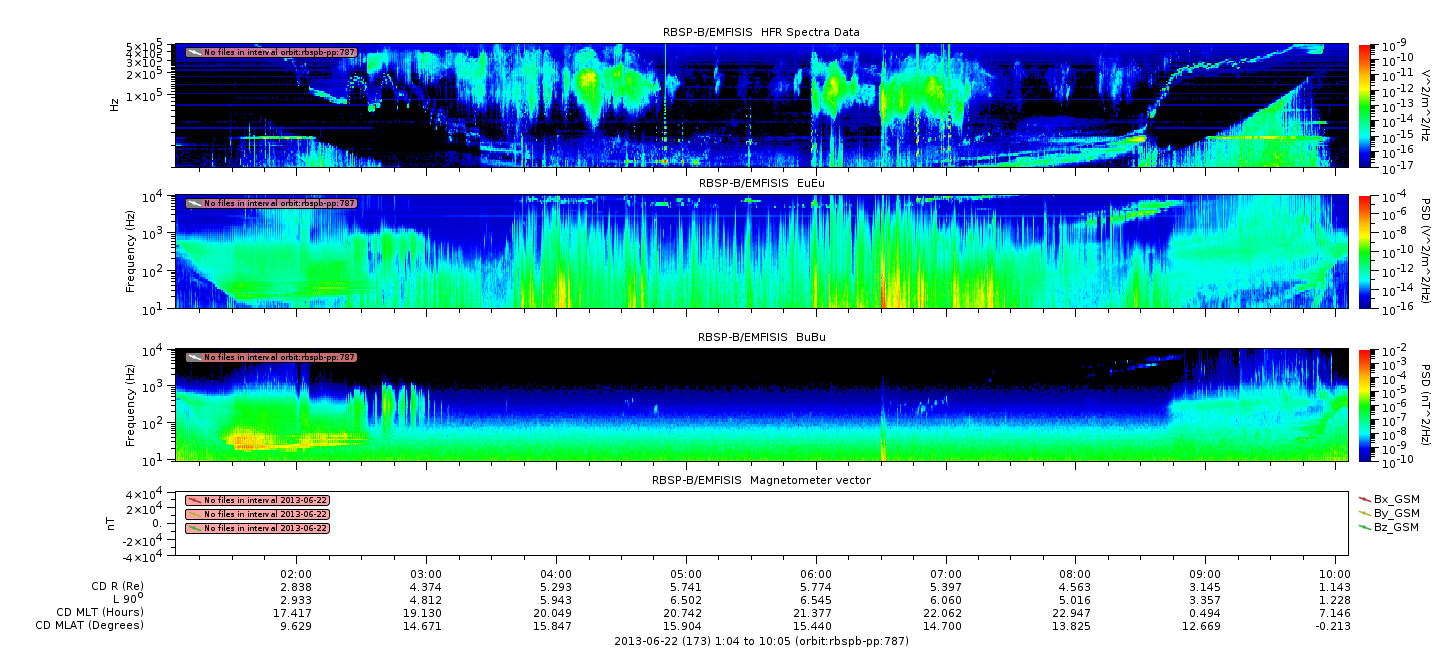Click the EuEu PSD color bar

(x=1365, y=252)
